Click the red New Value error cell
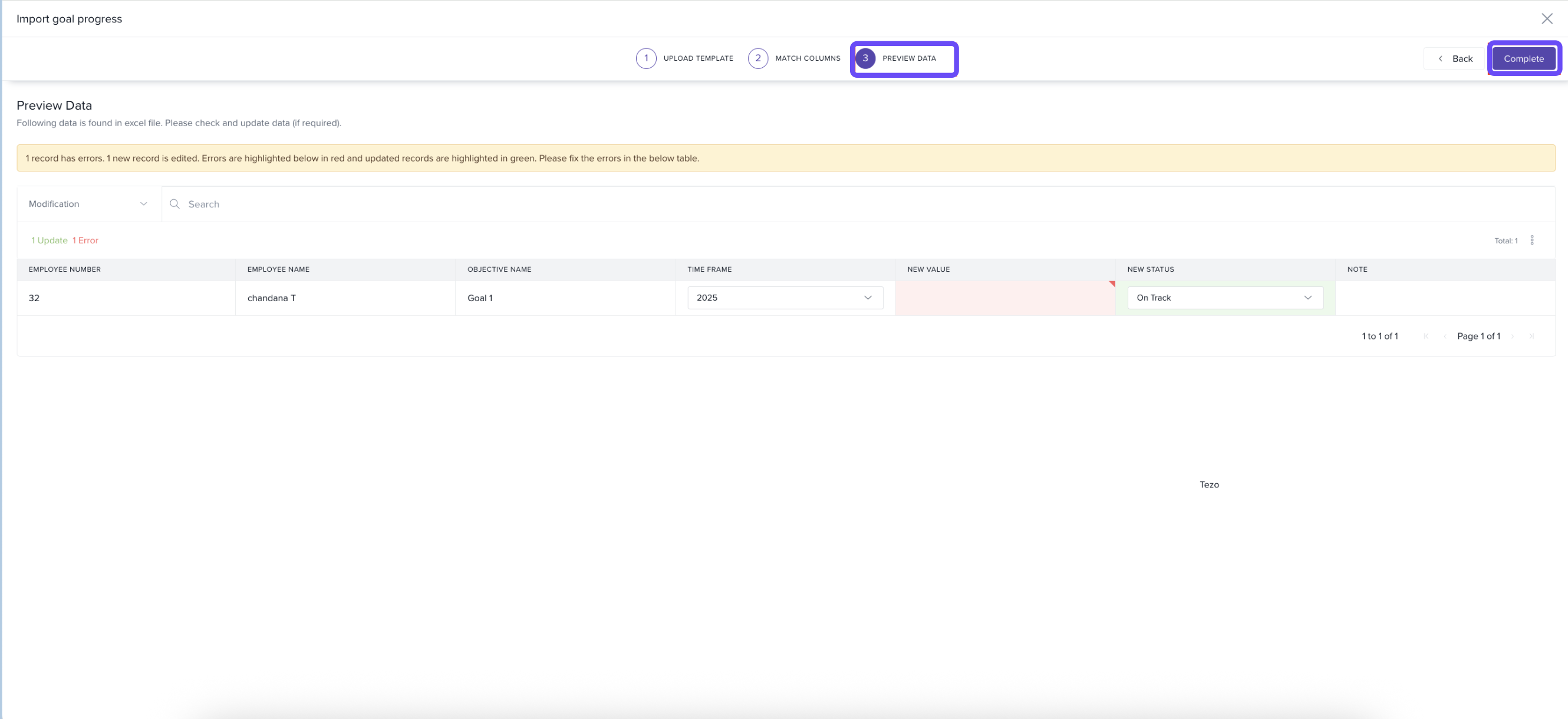Screen dimensions: 1568x719 (1004, 298)
